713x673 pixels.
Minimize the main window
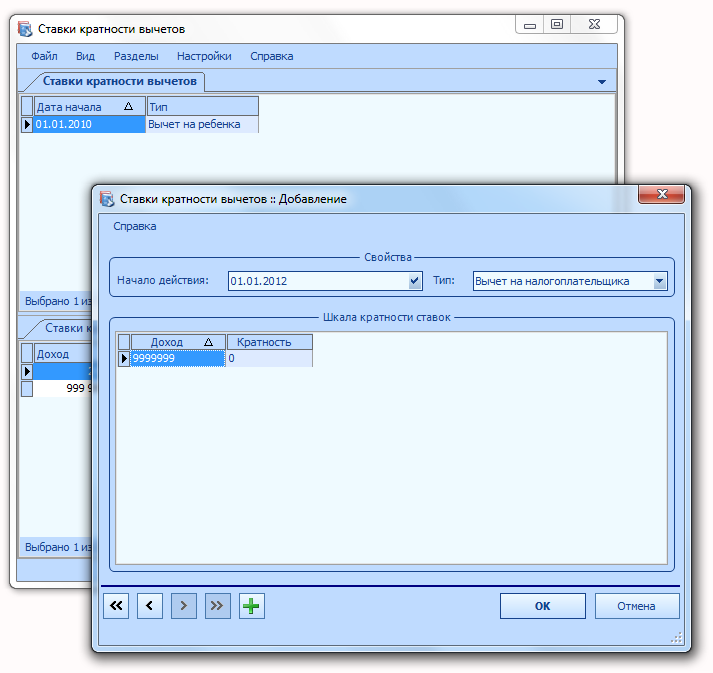(530, 24)
